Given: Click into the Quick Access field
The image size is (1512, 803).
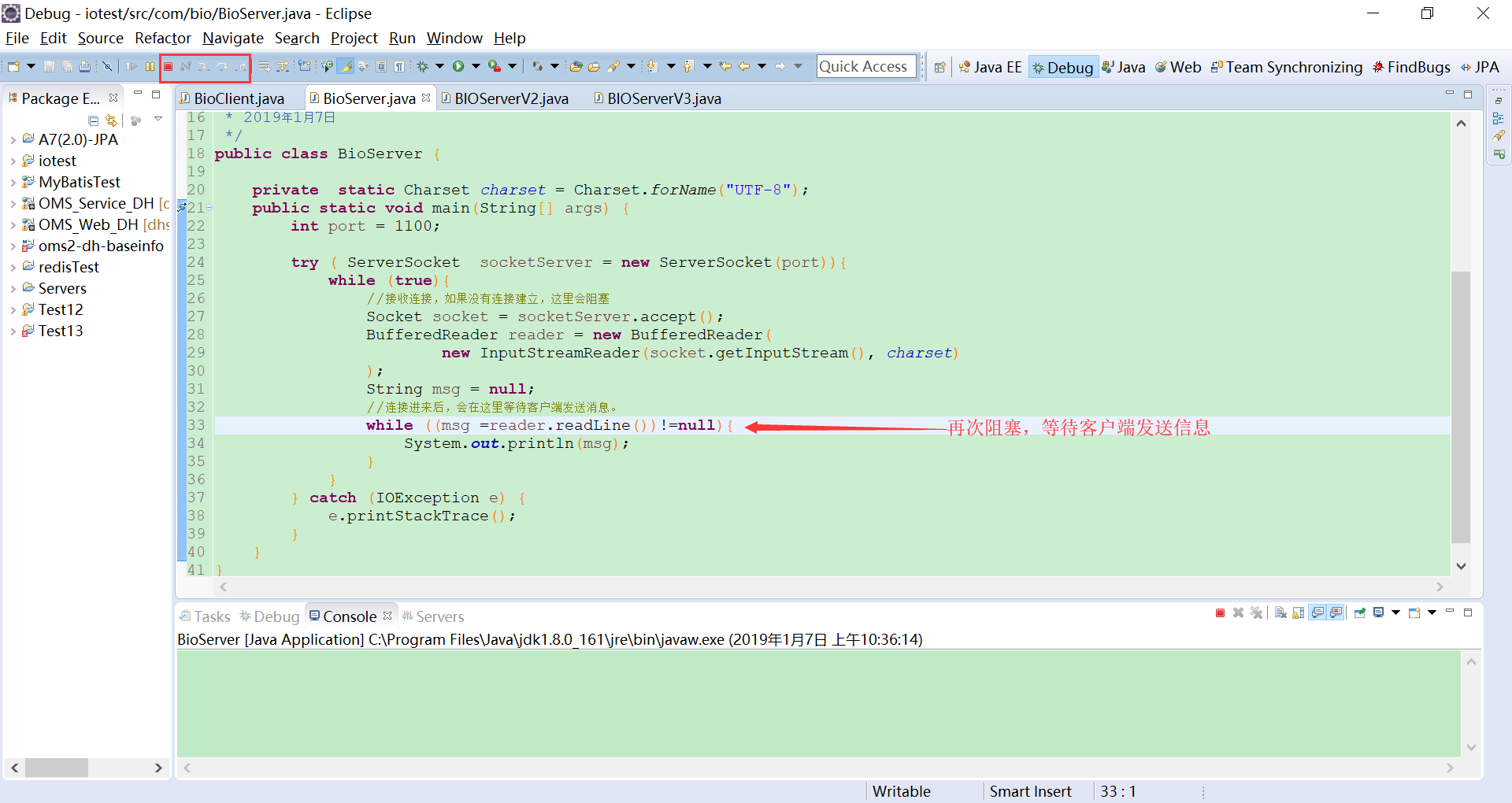Looking at the screenshot, I should click(866, 67).
